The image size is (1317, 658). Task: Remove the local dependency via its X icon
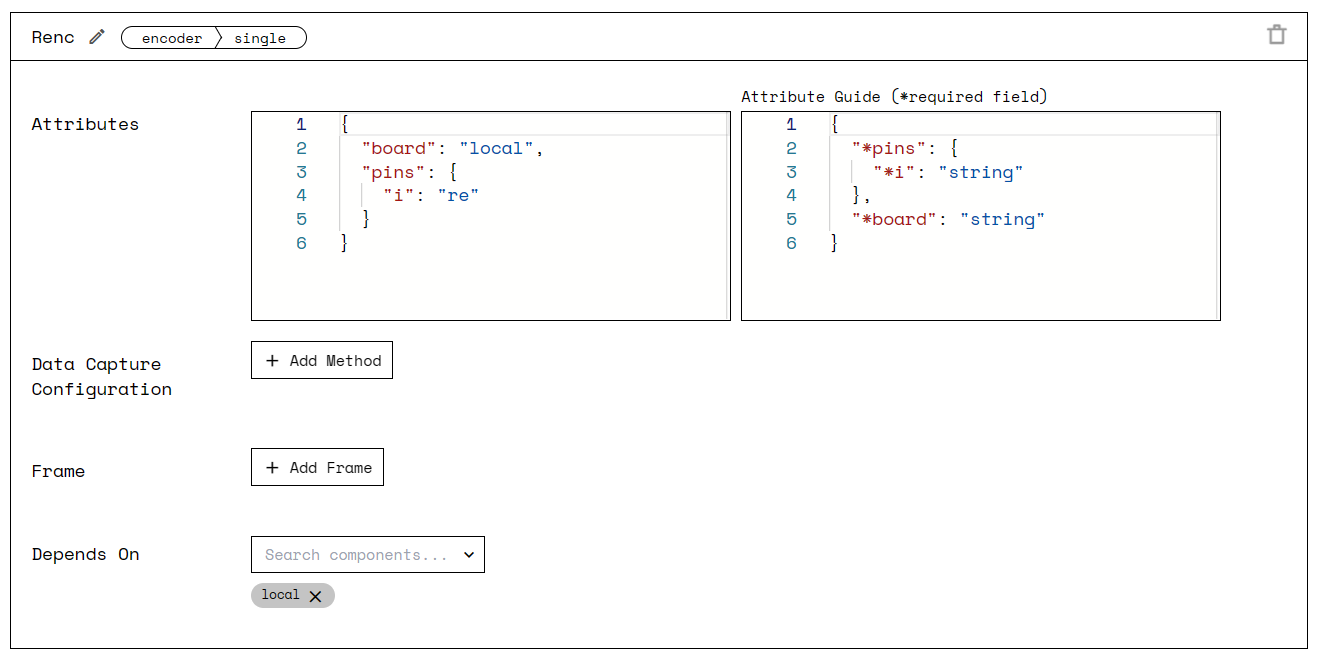tap(316, 595)
